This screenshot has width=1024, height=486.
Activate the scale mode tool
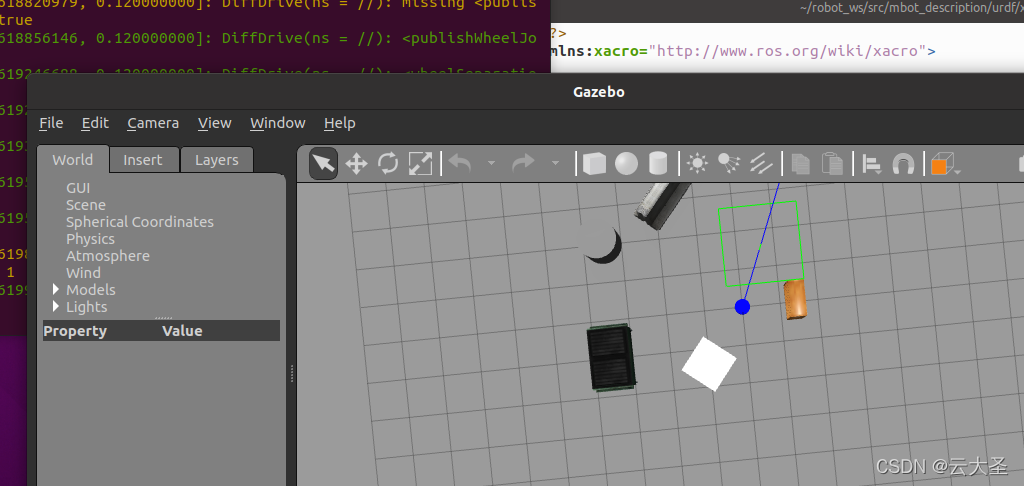(x=420, y=163)
